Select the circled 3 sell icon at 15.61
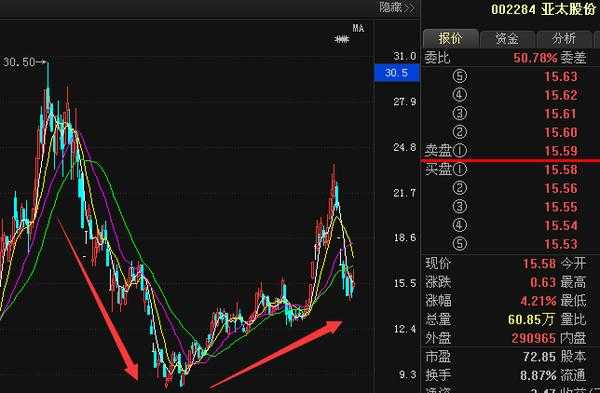The image size is (600, 393). (460, 113)
